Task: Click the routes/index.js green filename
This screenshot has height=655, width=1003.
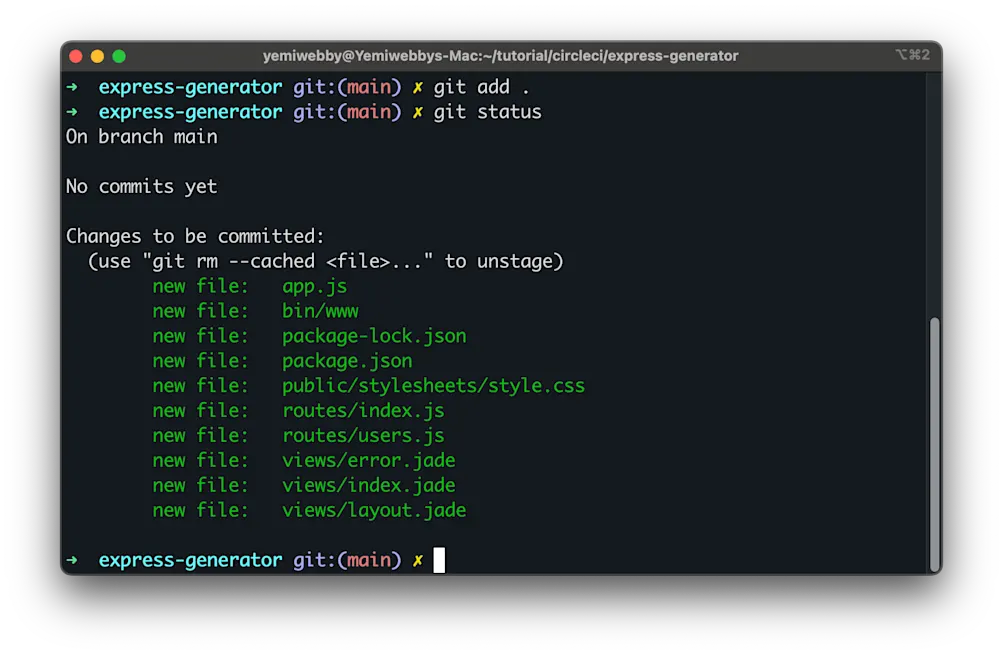Action: (x=363, y=410)
